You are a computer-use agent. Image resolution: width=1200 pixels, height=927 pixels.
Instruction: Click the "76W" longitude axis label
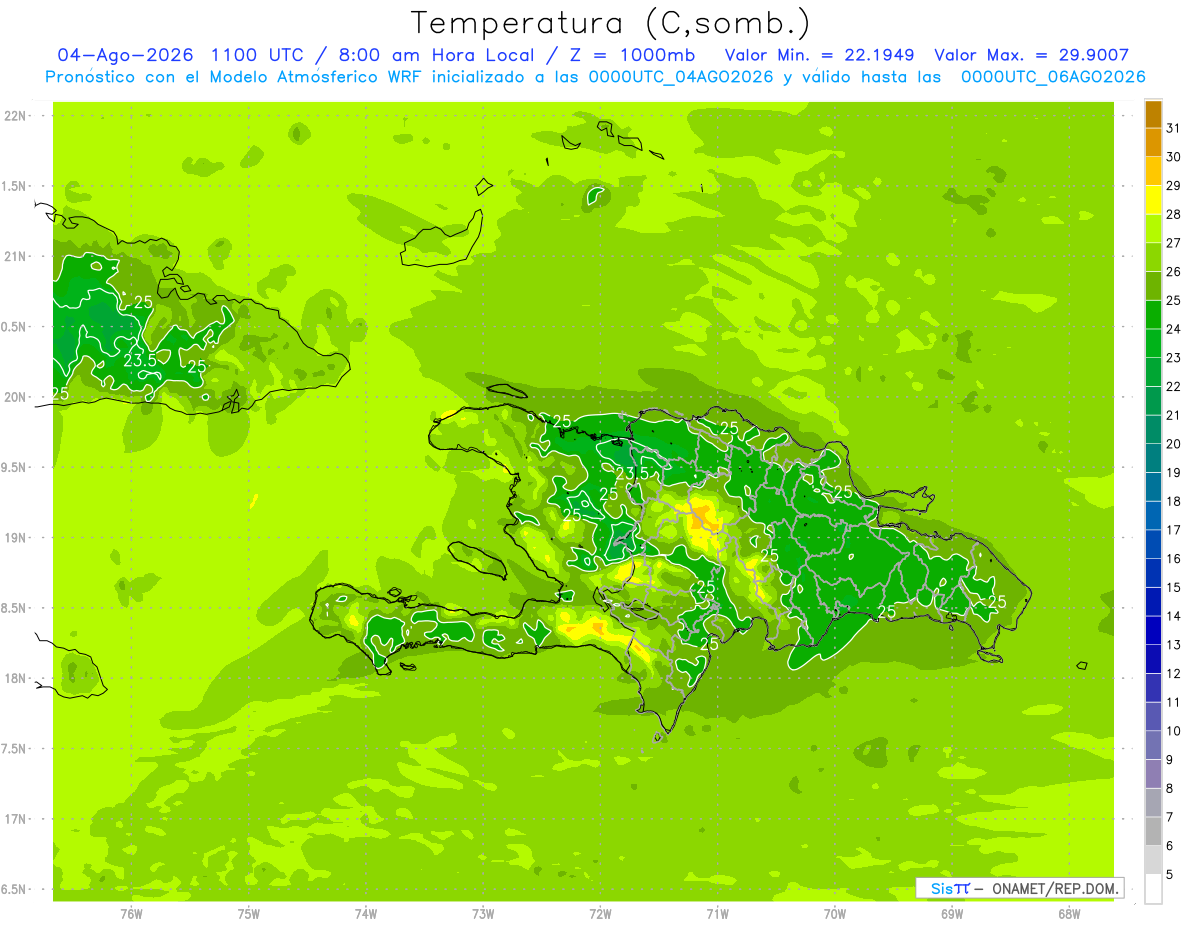(131, 914)
